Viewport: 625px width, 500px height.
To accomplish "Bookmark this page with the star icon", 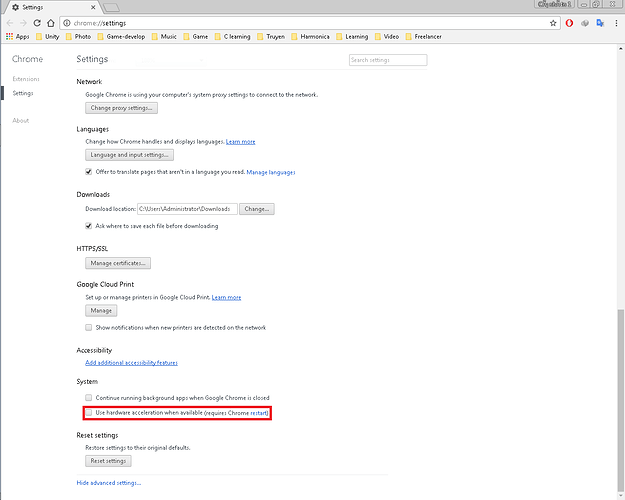I will (x=553, y=23).
